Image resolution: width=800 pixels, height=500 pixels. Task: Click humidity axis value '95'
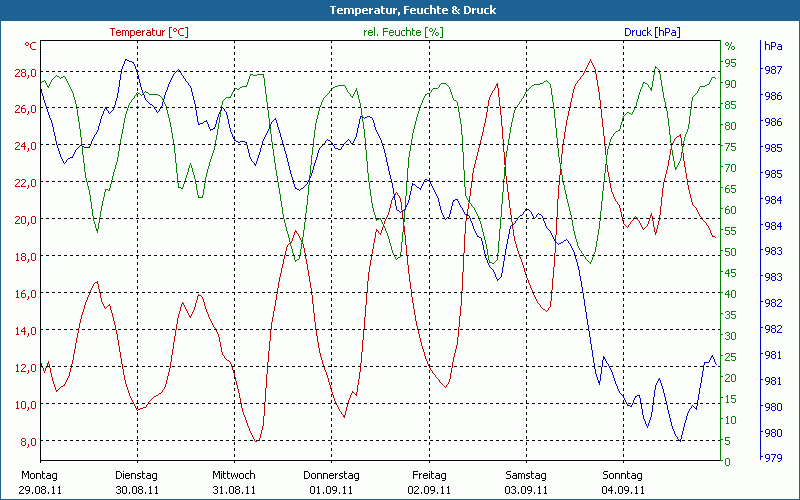tap(731, 63)
